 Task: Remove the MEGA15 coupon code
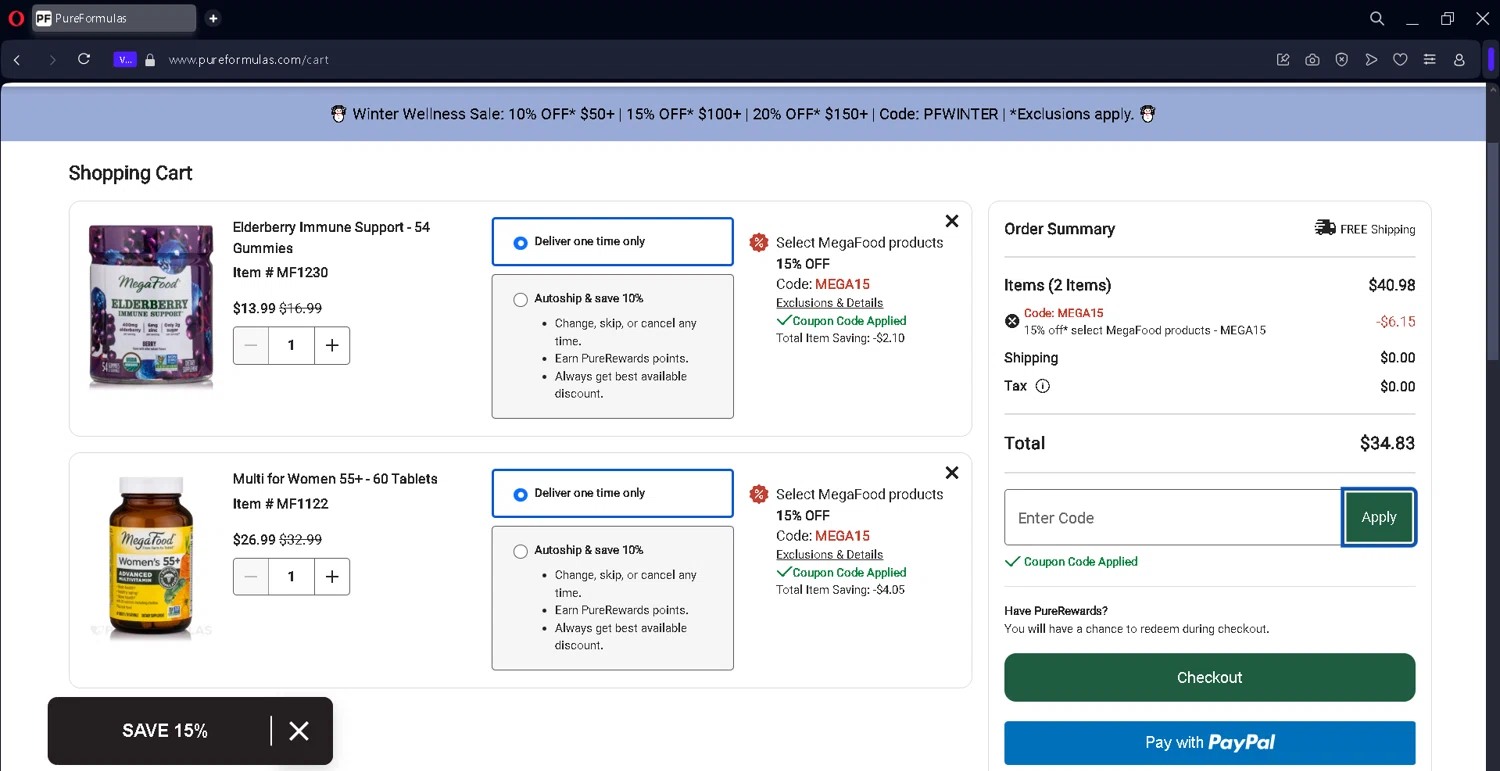click(1012, 321)
